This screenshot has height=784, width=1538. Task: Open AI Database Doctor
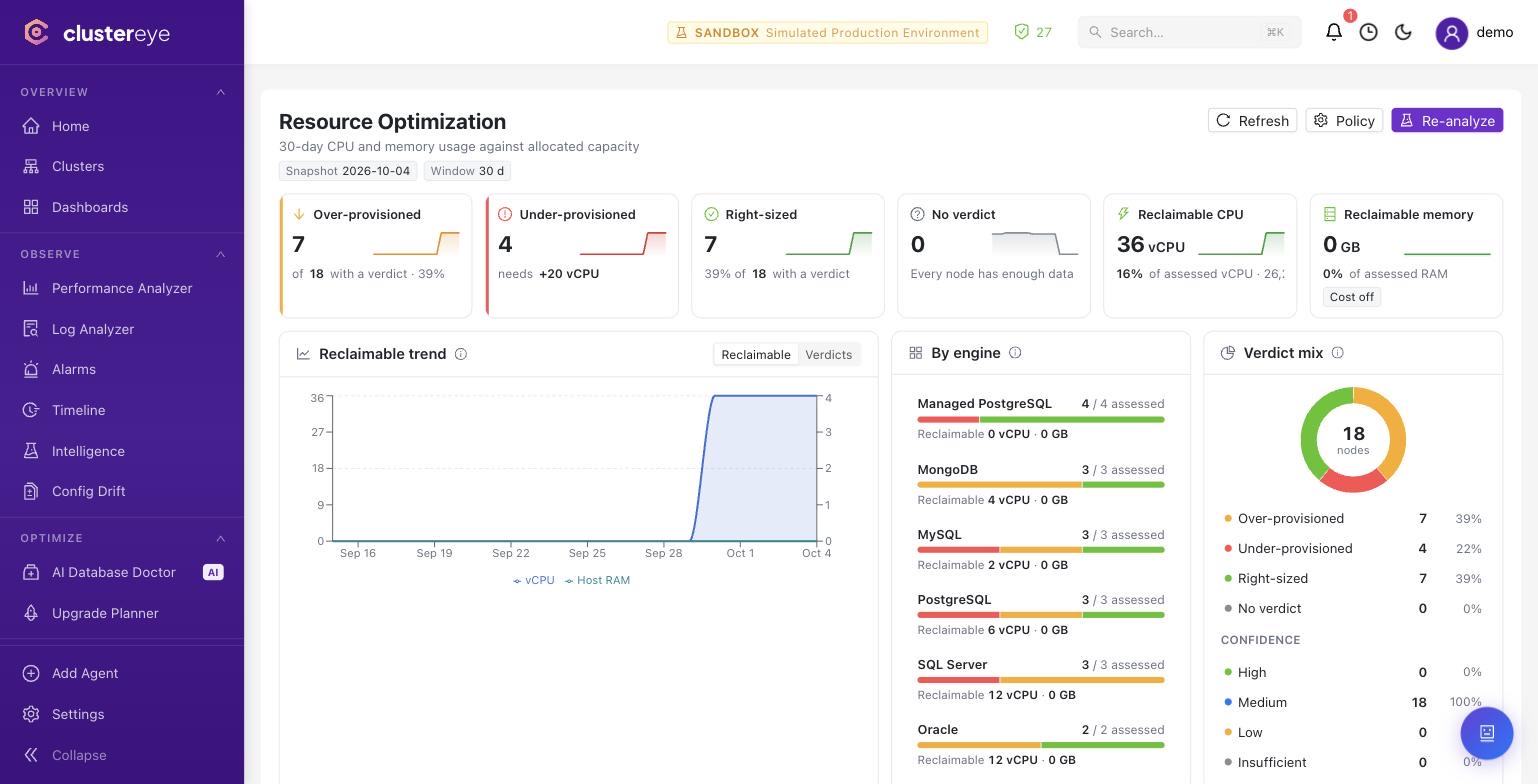(122, 572)
